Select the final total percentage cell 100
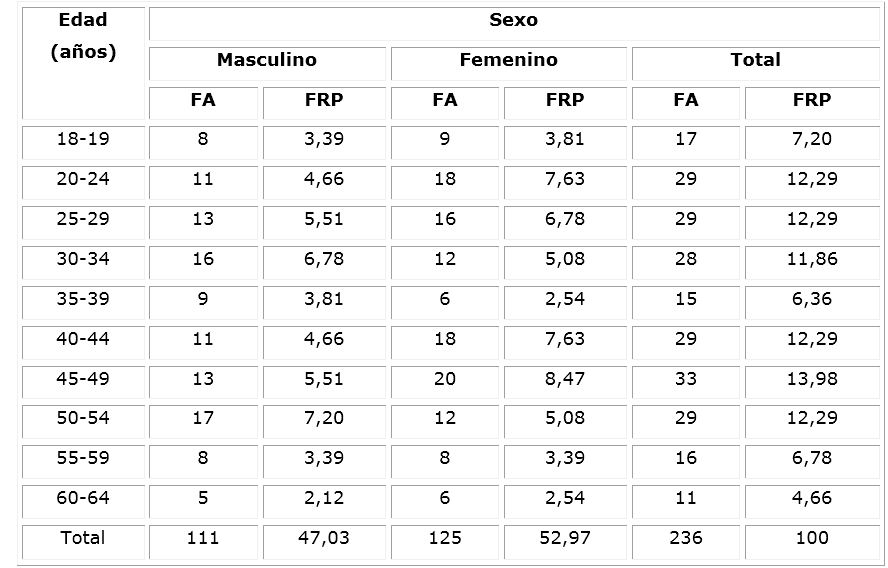 click(x=812, y=538)
